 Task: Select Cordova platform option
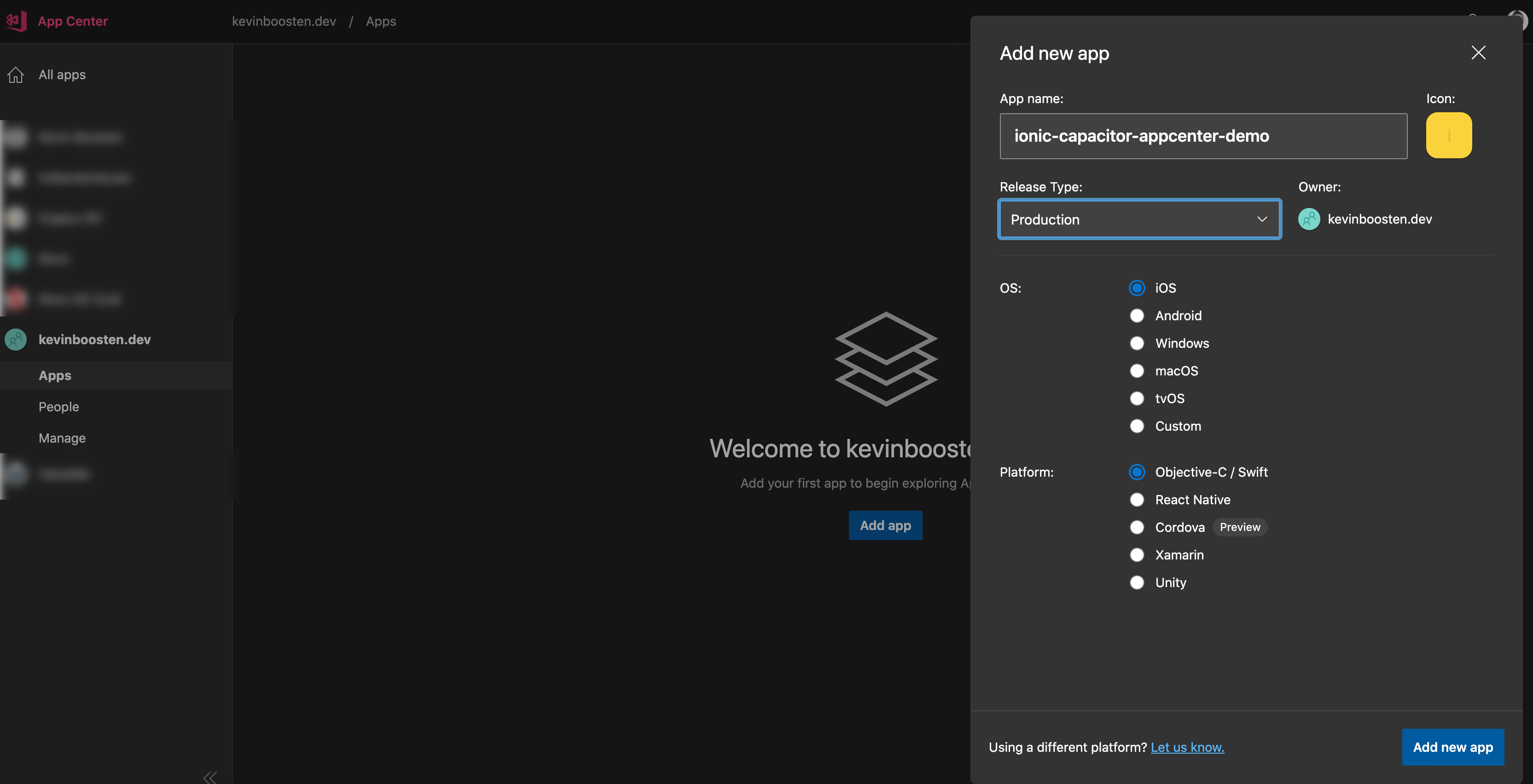click(x=1137, y=528)
